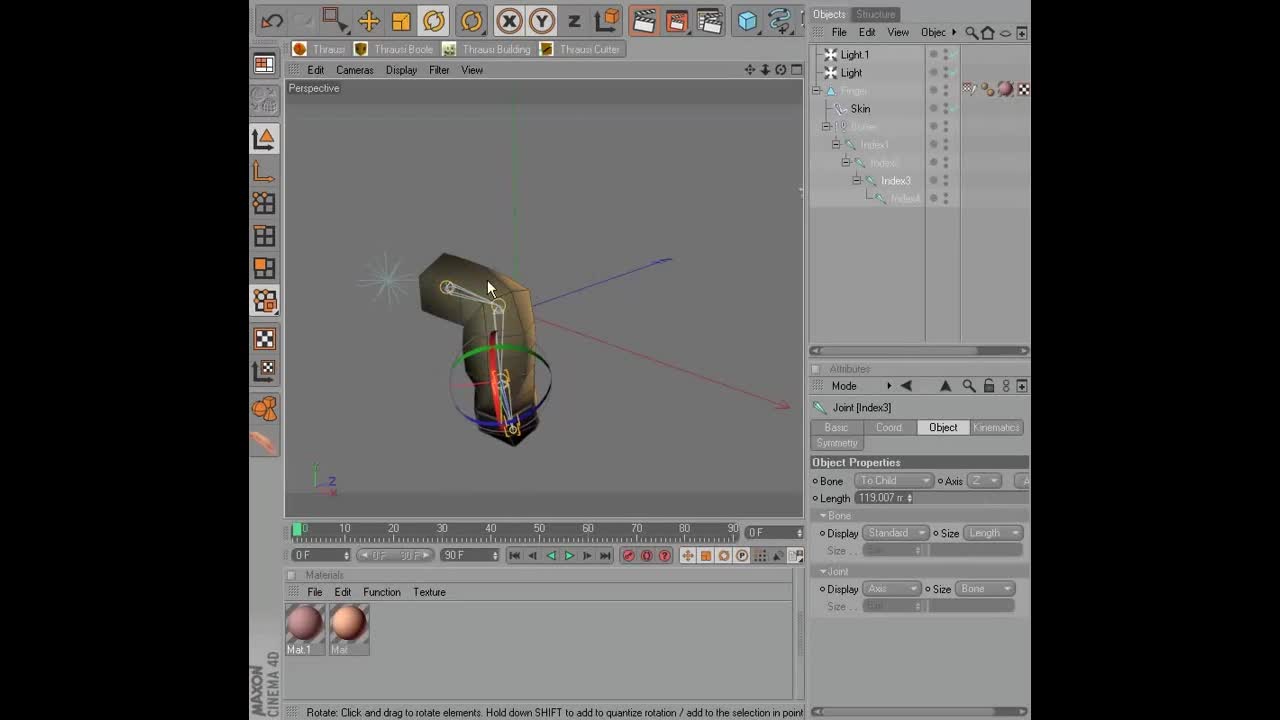Select the polygons mode icon
Image resolution: width=1280 pixels, height=720 pixels.
pyautogui.click(x=264, y=268)
